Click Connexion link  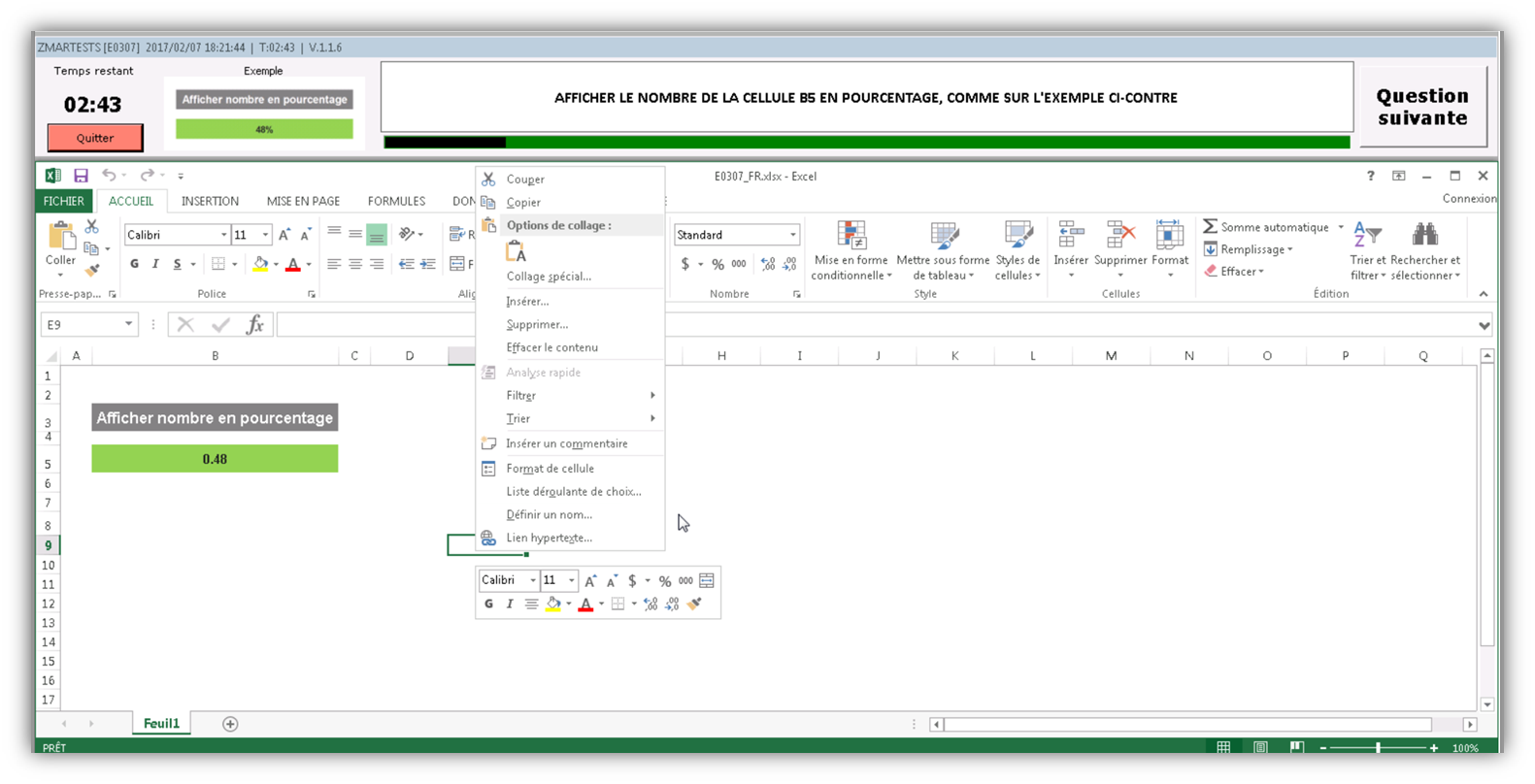[1469, 198]
